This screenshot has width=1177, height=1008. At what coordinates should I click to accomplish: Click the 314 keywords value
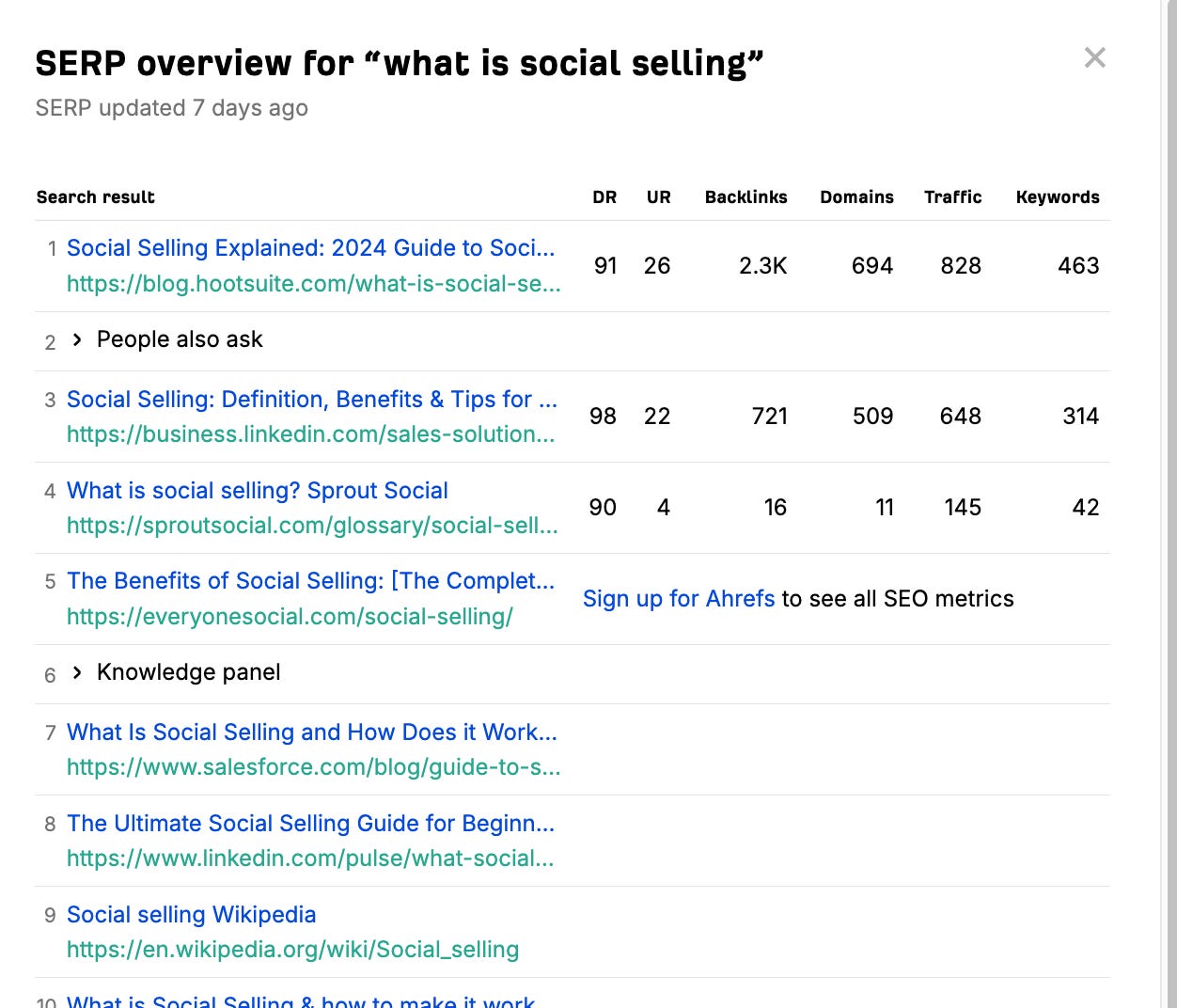click(1081, 417)
